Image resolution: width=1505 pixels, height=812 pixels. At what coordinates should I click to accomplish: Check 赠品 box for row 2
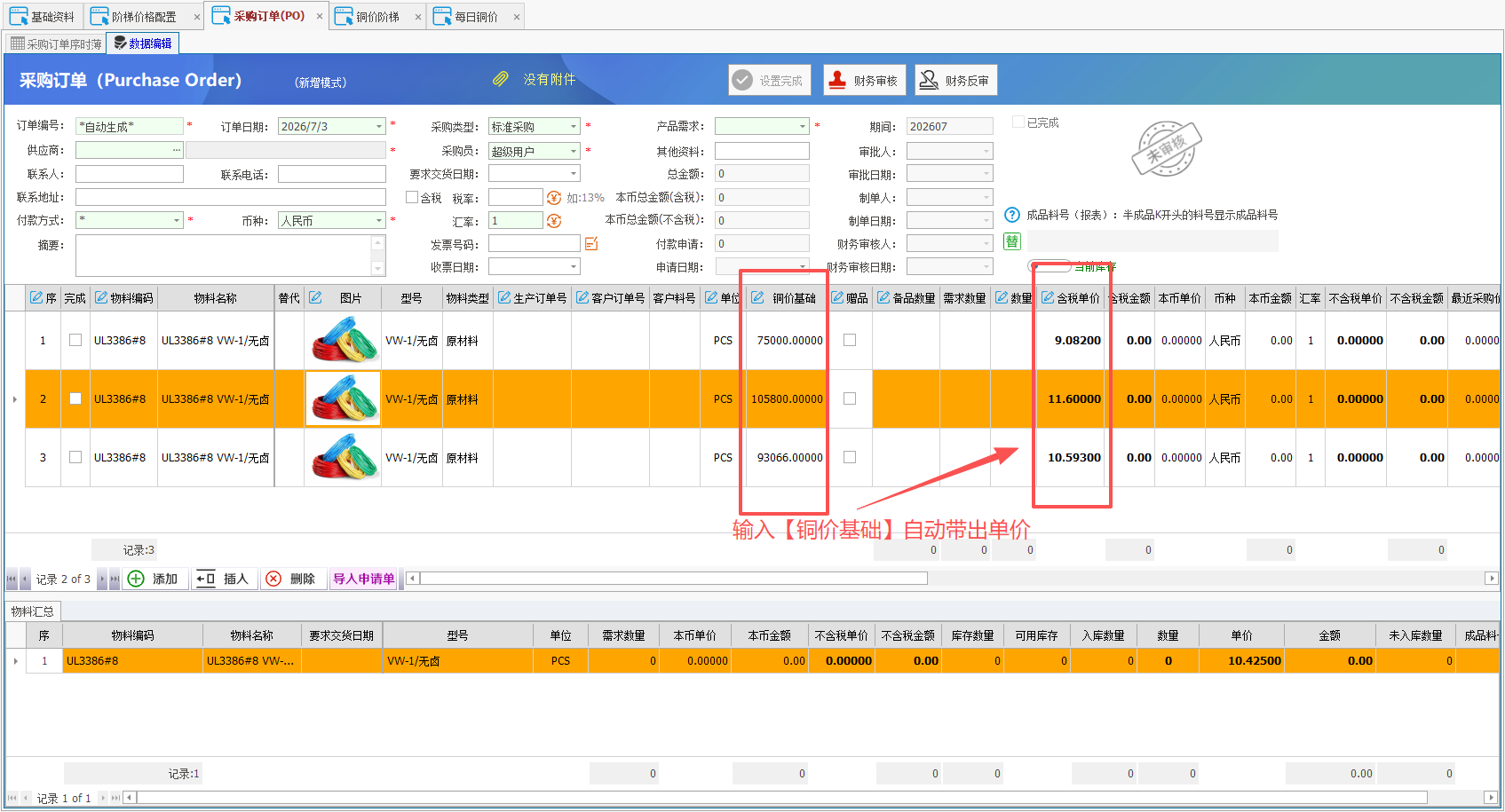850,398
